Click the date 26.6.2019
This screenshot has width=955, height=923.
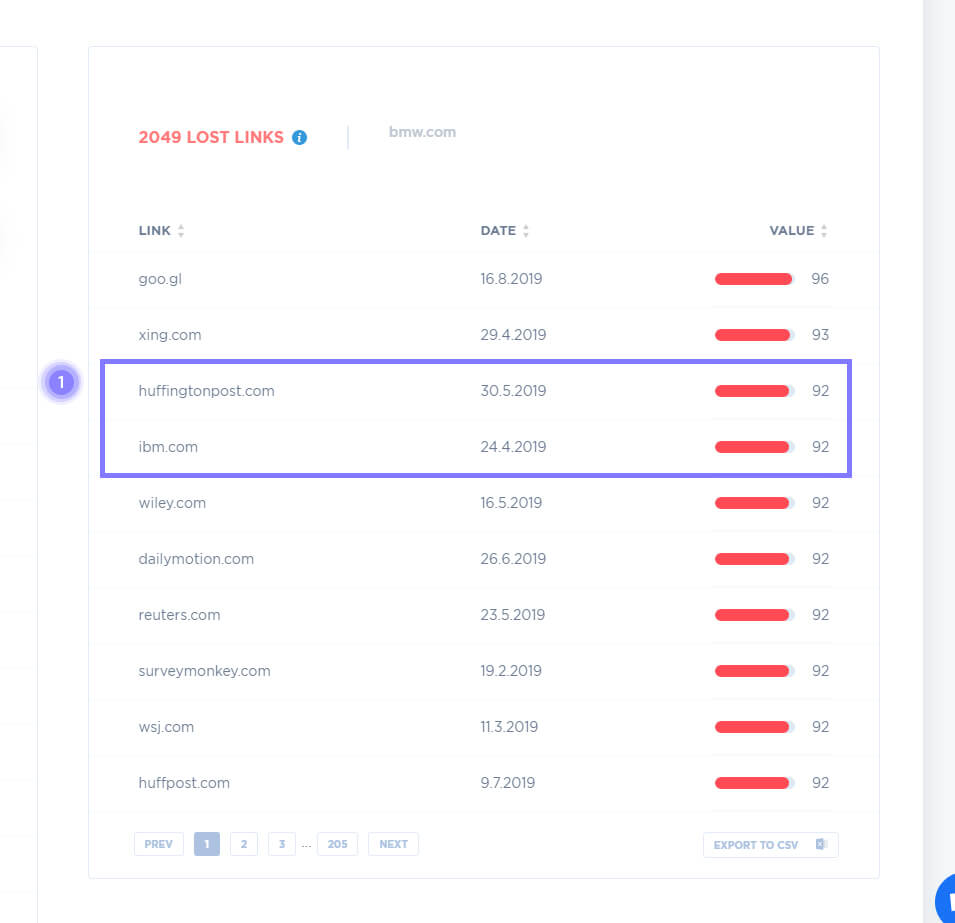[513, 559]
